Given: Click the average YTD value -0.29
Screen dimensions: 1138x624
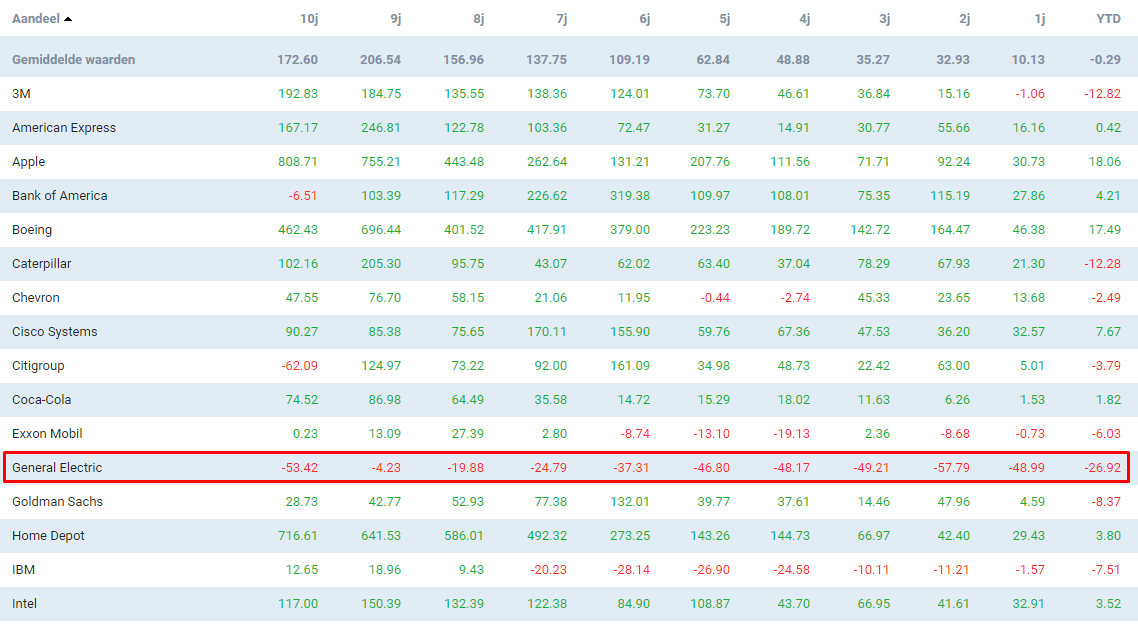Looking at the screenshot, I should coord(1105,59).
